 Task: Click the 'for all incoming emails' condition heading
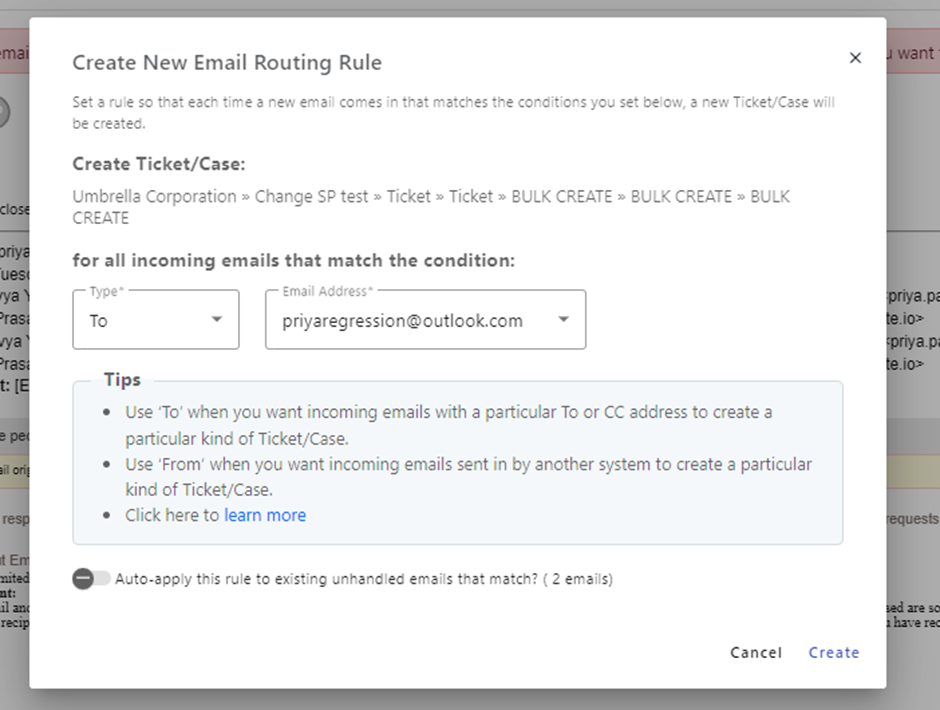click(293, 261)
